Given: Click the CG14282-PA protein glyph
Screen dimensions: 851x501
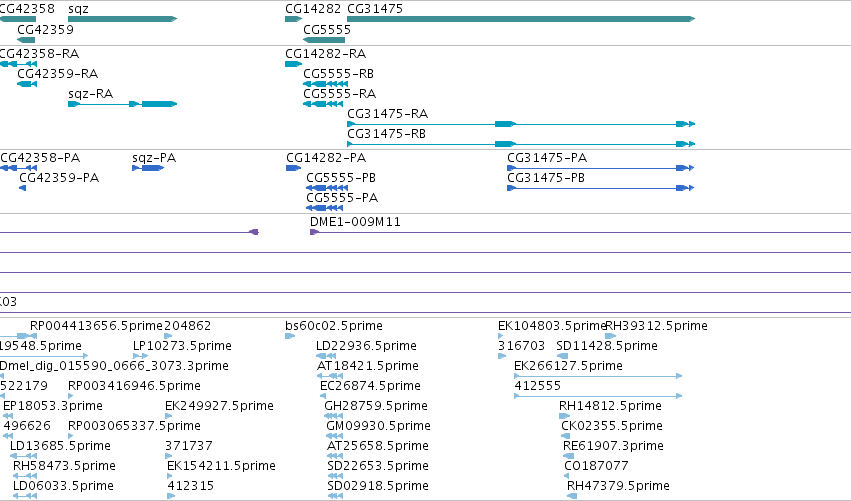Looking at the screenshot, I should pos(294,168).
